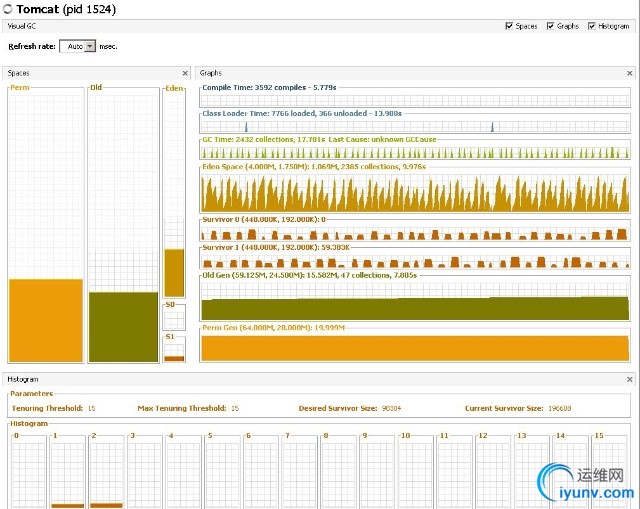Image resolution: width=640 pixels, height=509 pixels.
Task: Uncheck the Spaces checkbox
Action: (510, 26)
